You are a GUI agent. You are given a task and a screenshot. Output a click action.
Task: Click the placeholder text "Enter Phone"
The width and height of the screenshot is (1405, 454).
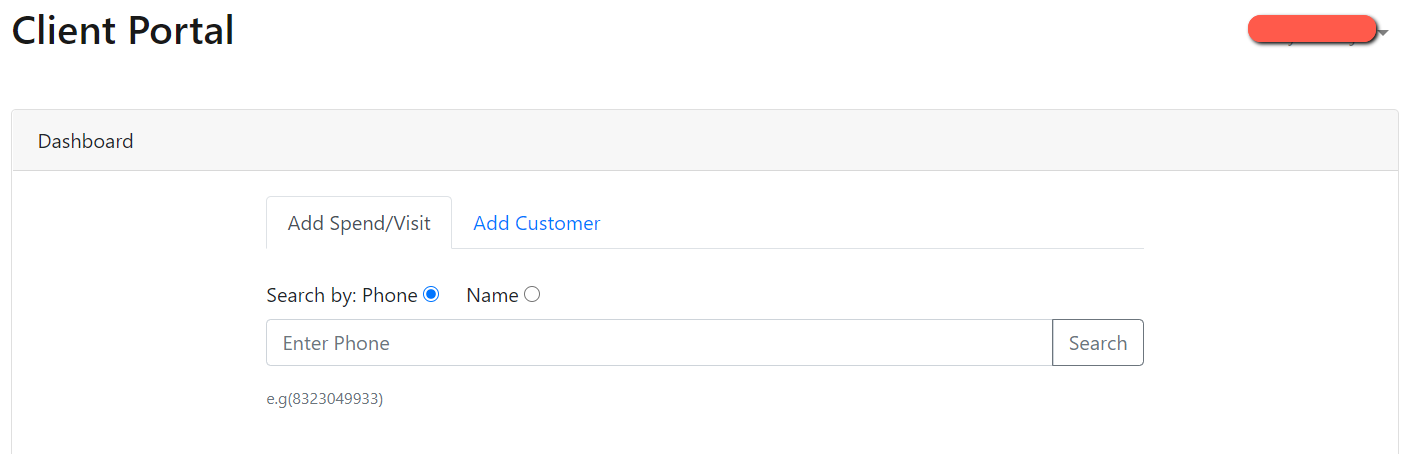(x=336, y=343)
